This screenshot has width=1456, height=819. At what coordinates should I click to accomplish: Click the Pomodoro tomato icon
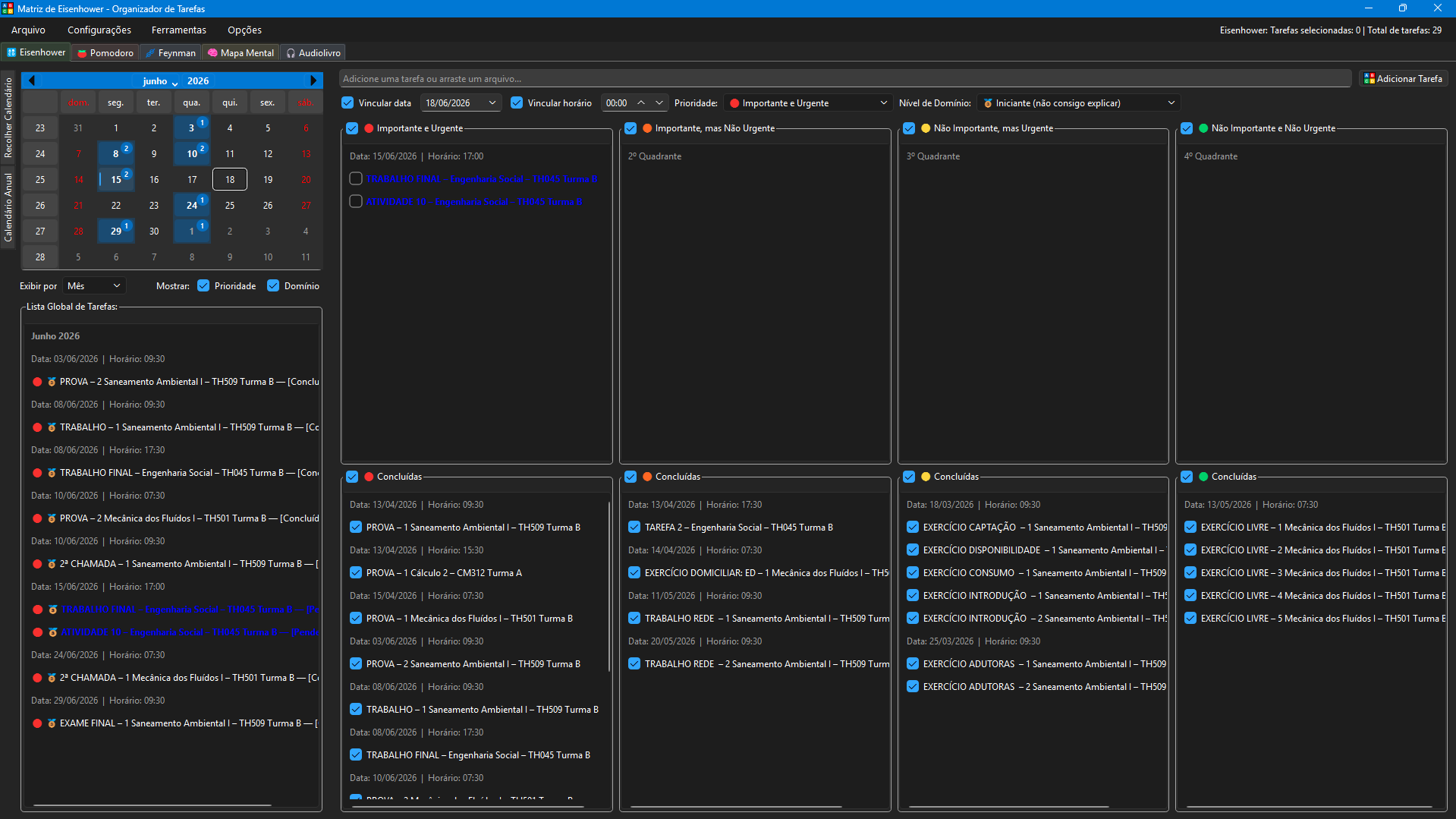coord(82,53)
